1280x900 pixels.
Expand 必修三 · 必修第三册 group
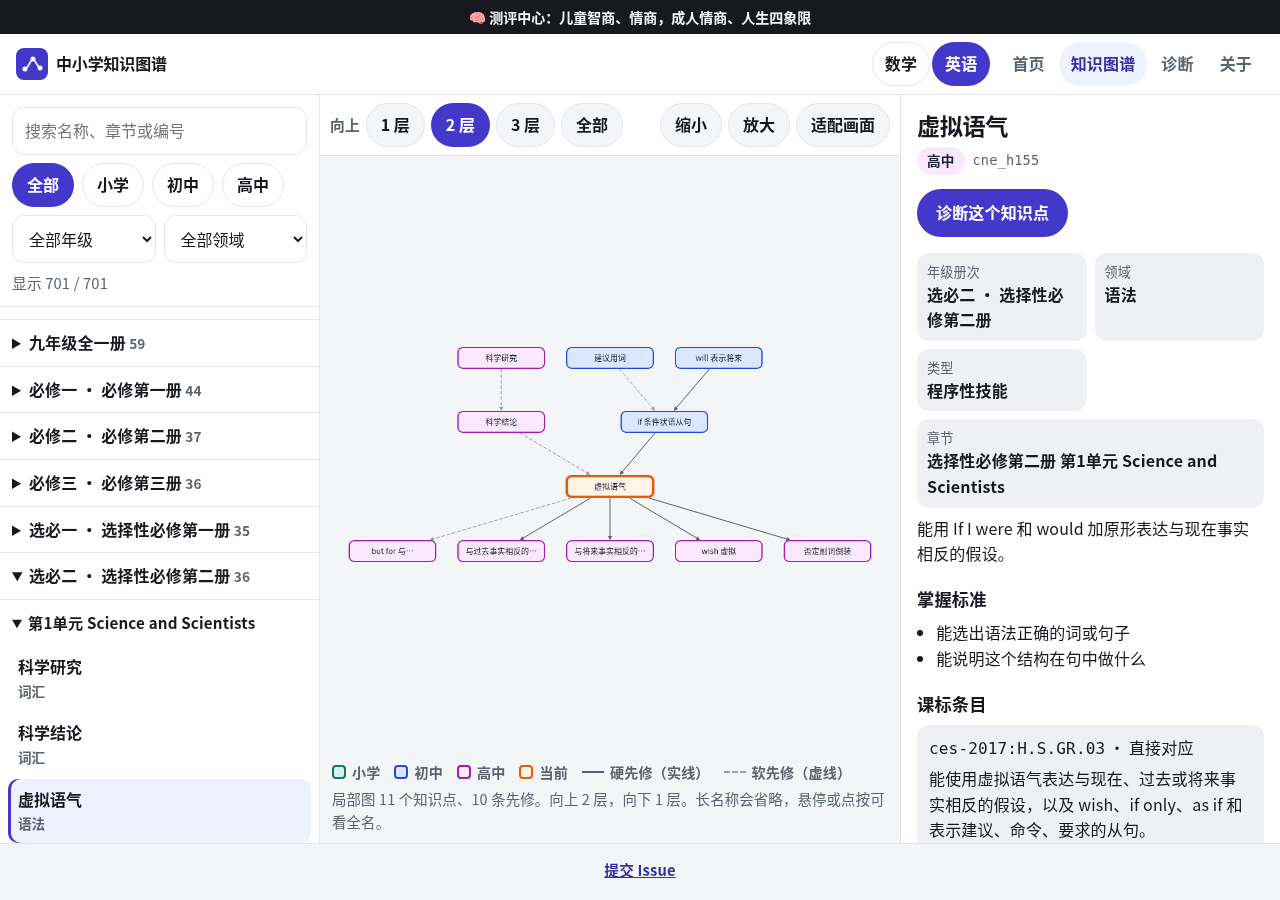coord(159,483)
